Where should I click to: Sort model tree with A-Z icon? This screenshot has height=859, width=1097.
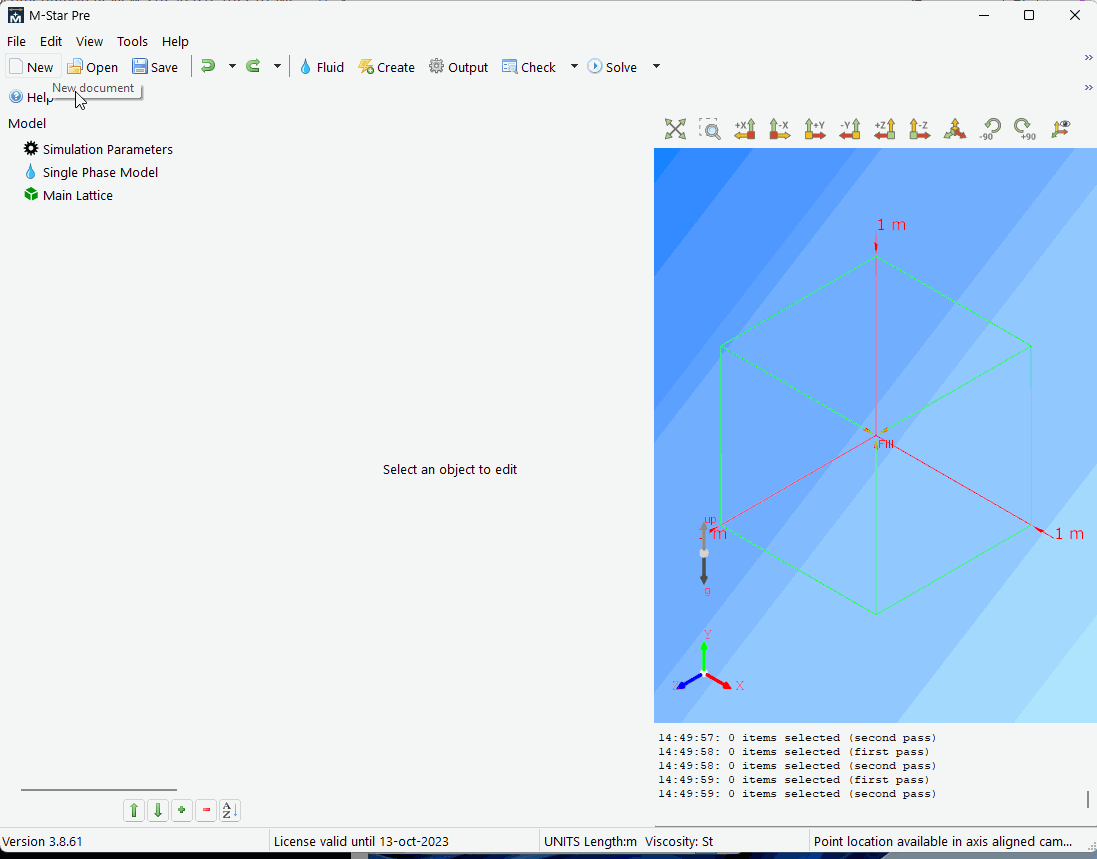point(230,811)
